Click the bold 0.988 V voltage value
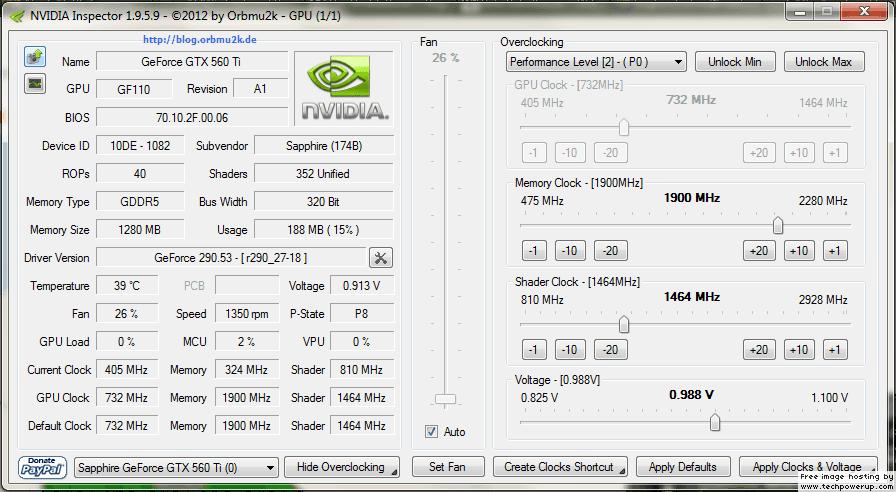Image resolution: width=896 pixels, height=492 pixels. click(692, 395)
